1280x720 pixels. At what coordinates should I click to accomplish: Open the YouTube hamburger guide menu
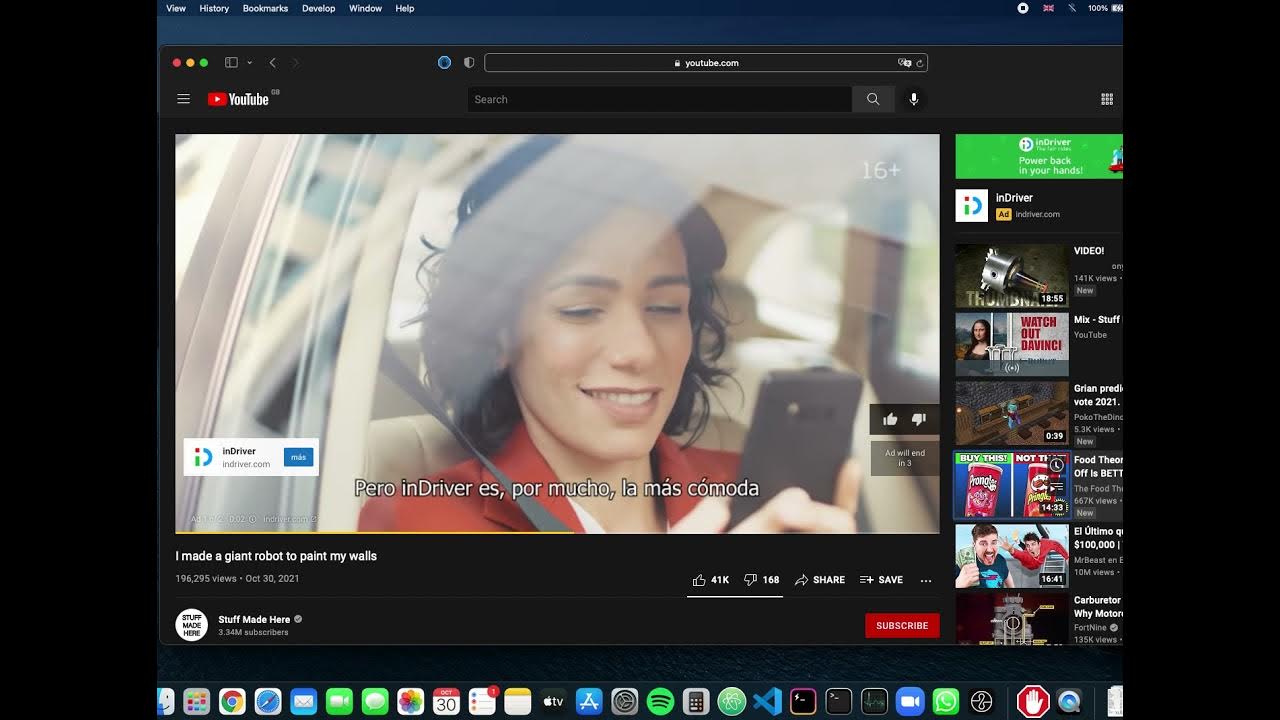(183, 99)
